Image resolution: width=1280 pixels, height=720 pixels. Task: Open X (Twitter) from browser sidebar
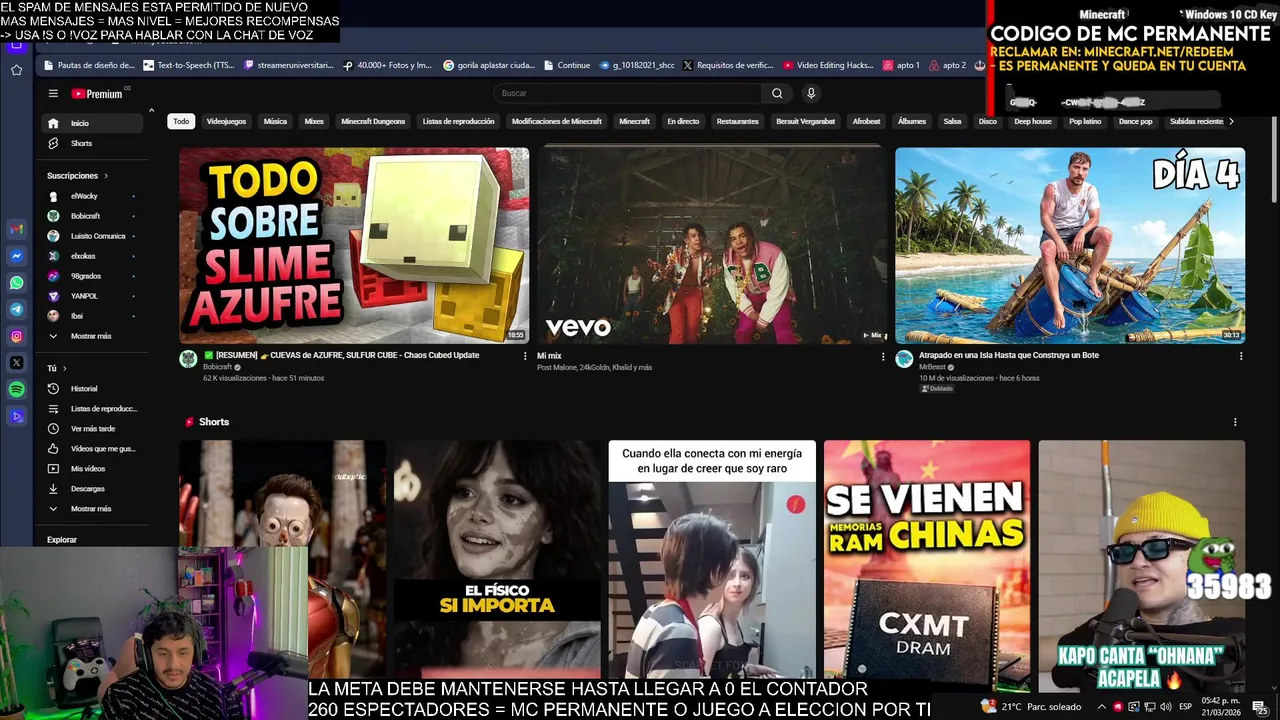[16, 363]
